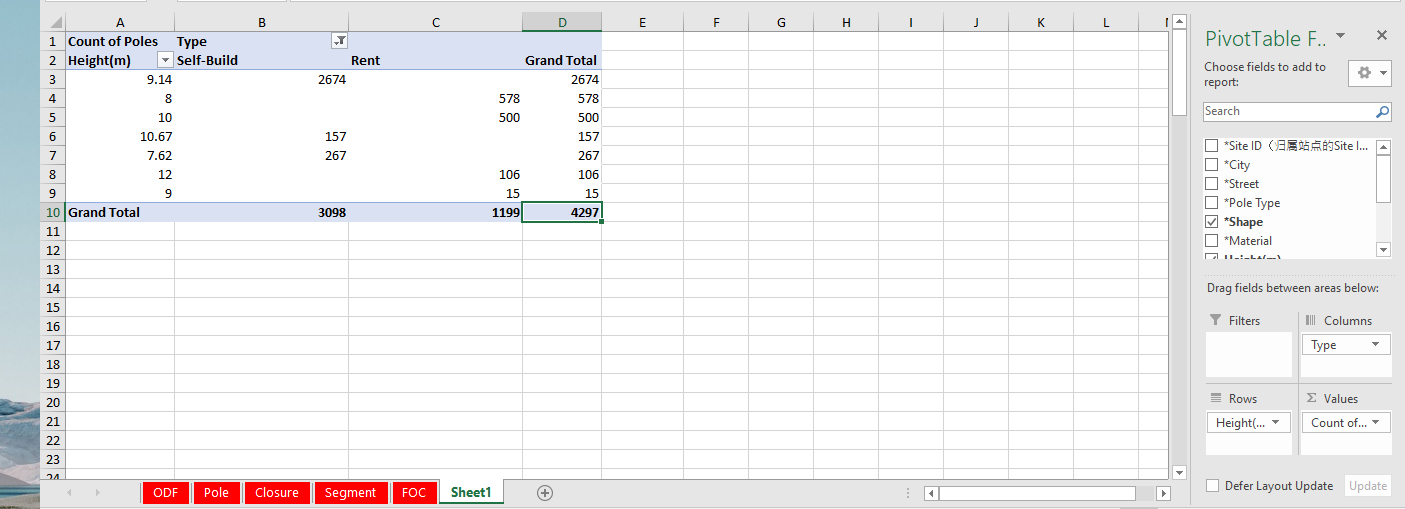Click the horizontal scrollbar thumb

click(1037, 493)
